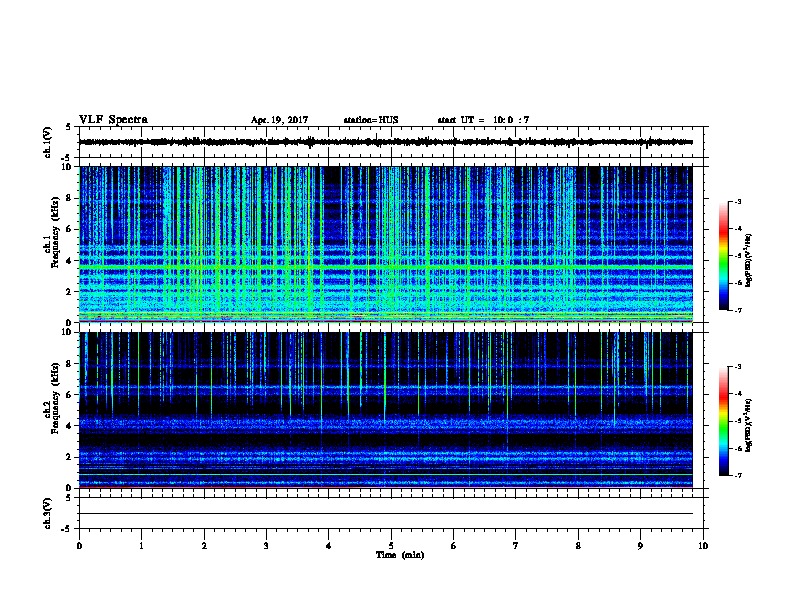Click the ch.1 colorbar 'log(PSD)' label
The image size is (792, 612).
(x=749, y=260)
